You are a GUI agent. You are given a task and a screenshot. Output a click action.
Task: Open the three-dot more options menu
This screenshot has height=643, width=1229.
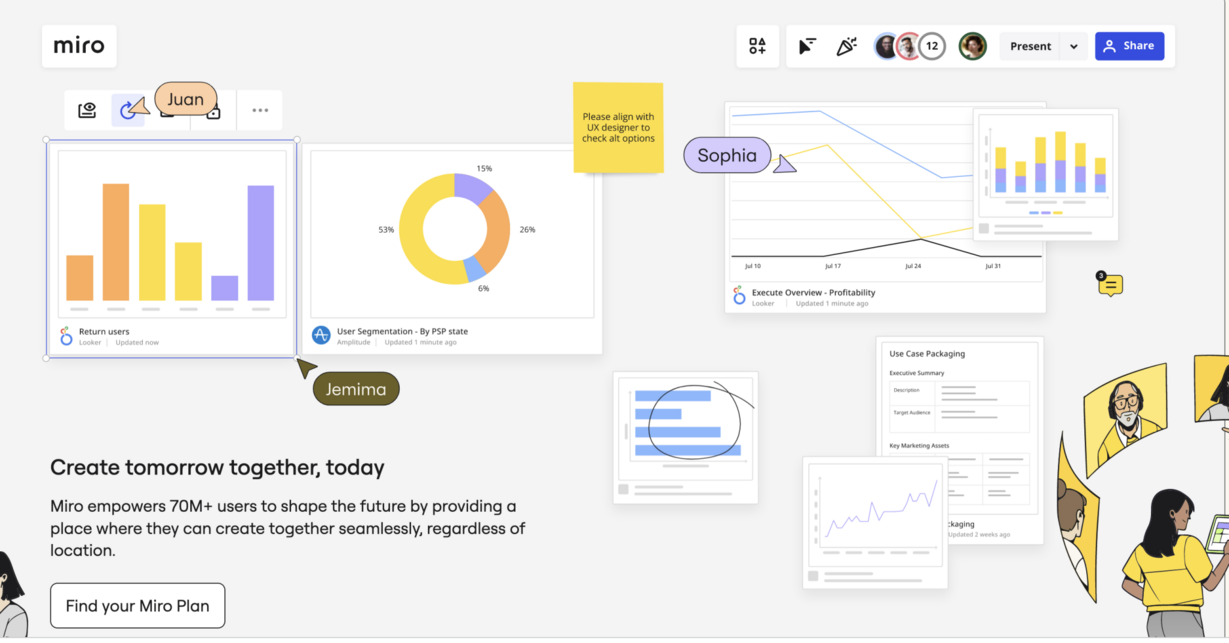point(260,111)
